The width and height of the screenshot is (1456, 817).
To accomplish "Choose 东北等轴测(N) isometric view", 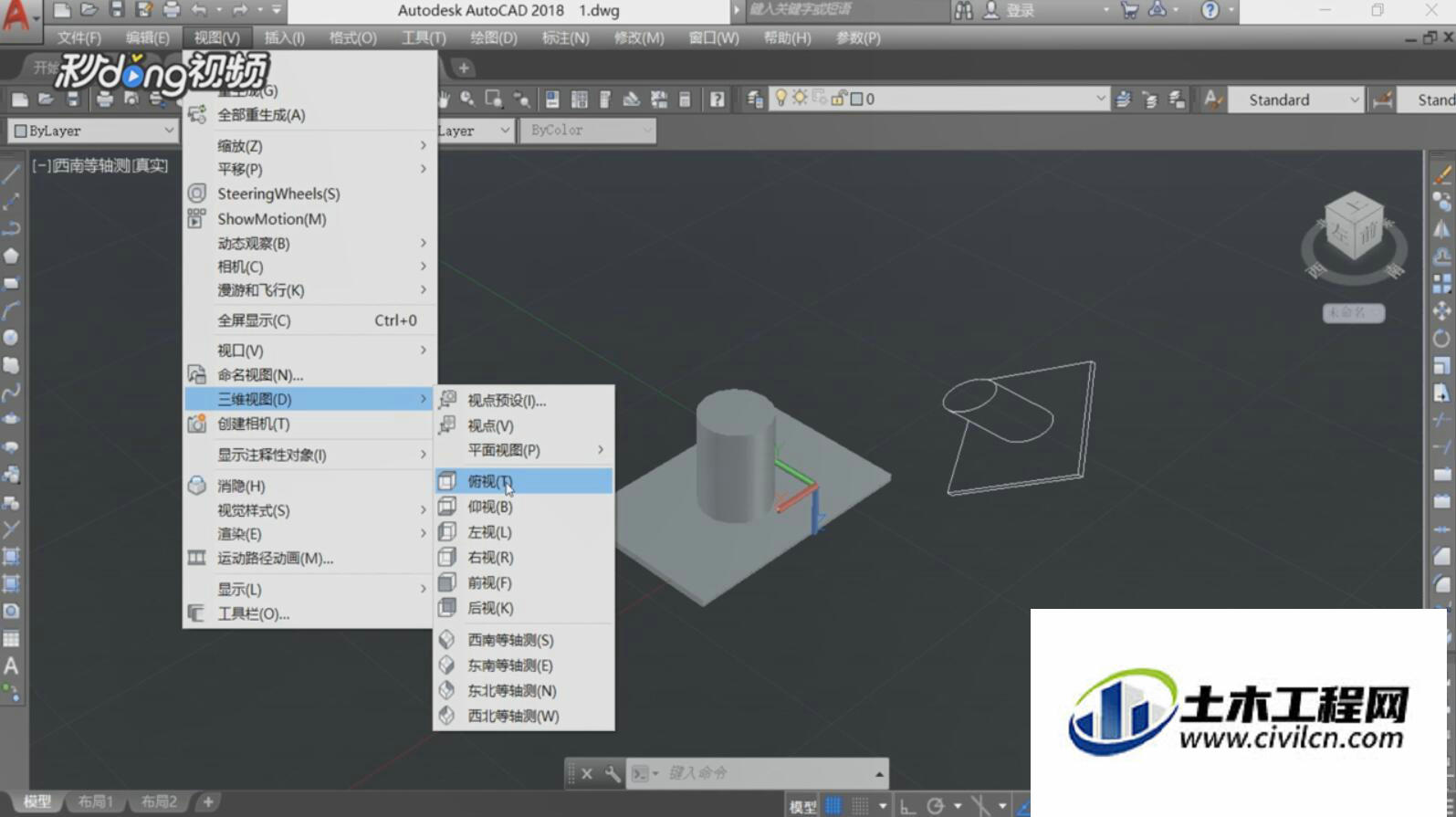I will point(523,691).
